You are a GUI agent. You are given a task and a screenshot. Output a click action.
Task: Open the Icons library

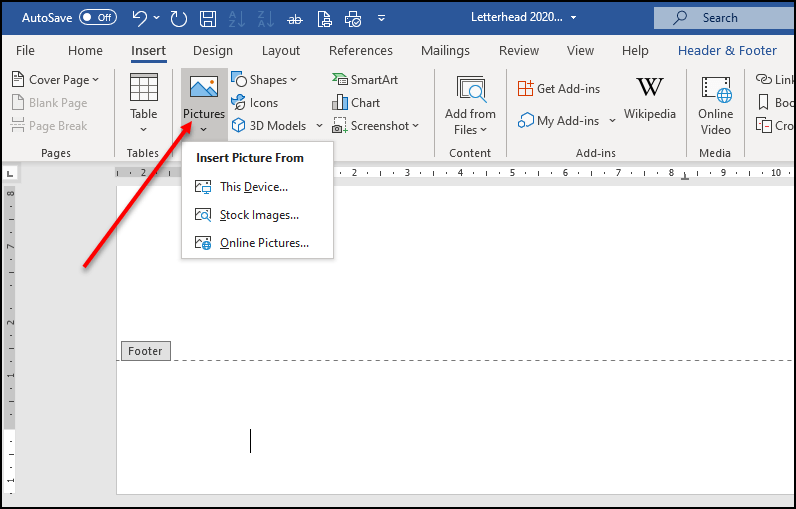[255, 102]
